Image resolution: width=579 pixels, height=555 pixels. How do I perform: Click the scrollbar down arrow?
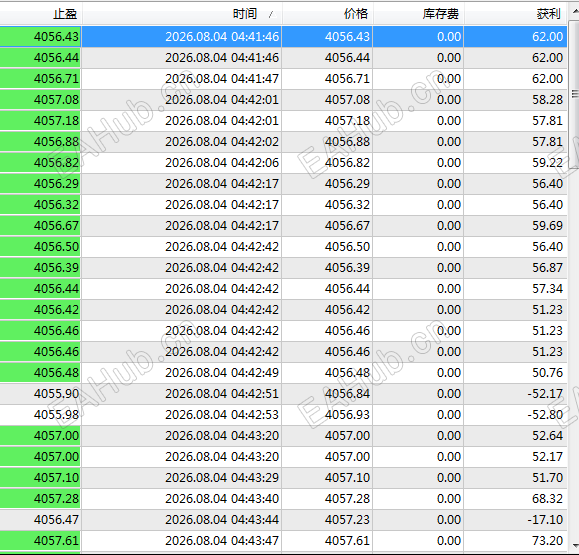[x=574, y=545]
